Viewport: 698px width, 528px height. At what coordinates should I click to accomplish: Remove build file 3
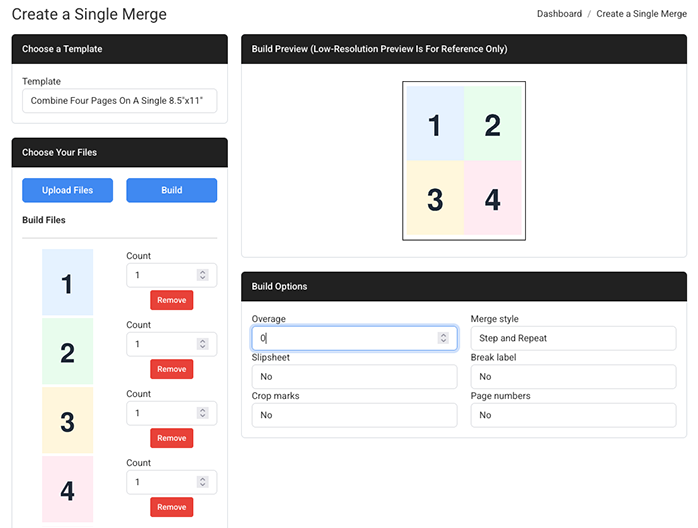click(171, 438)
